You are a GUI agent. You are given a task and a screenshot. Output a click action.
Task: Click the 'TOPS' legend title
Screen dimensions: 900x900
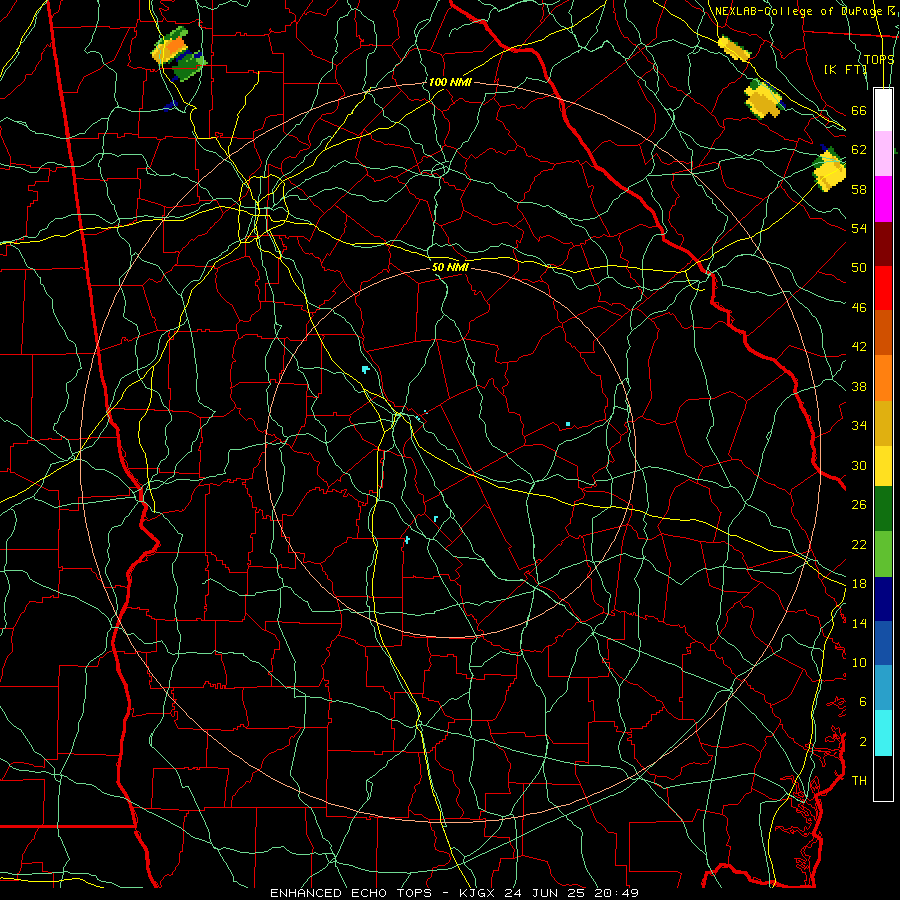tap(879, 59)
